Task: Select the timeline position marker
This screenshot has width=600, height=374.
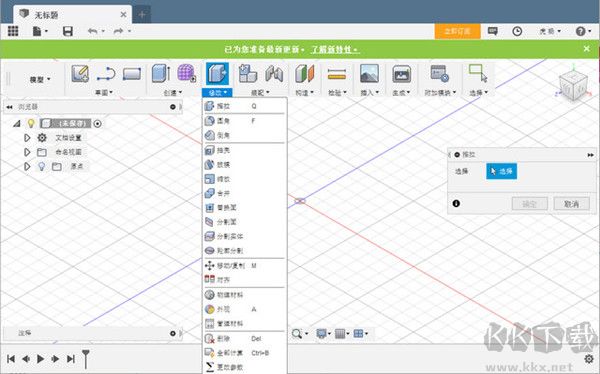Action: coord(86,359)
